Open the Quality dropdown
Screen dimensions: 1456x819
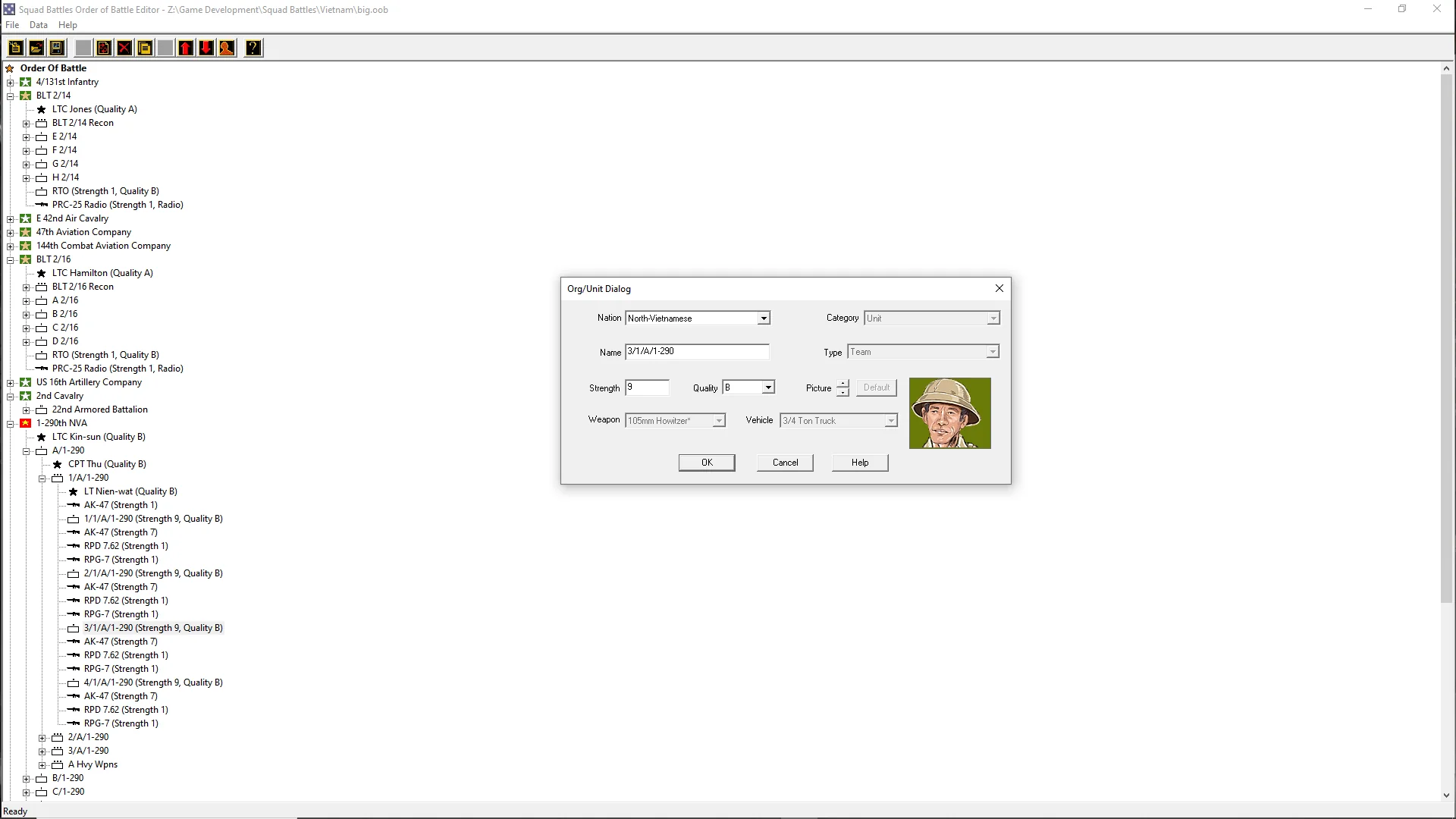(768, 388)
